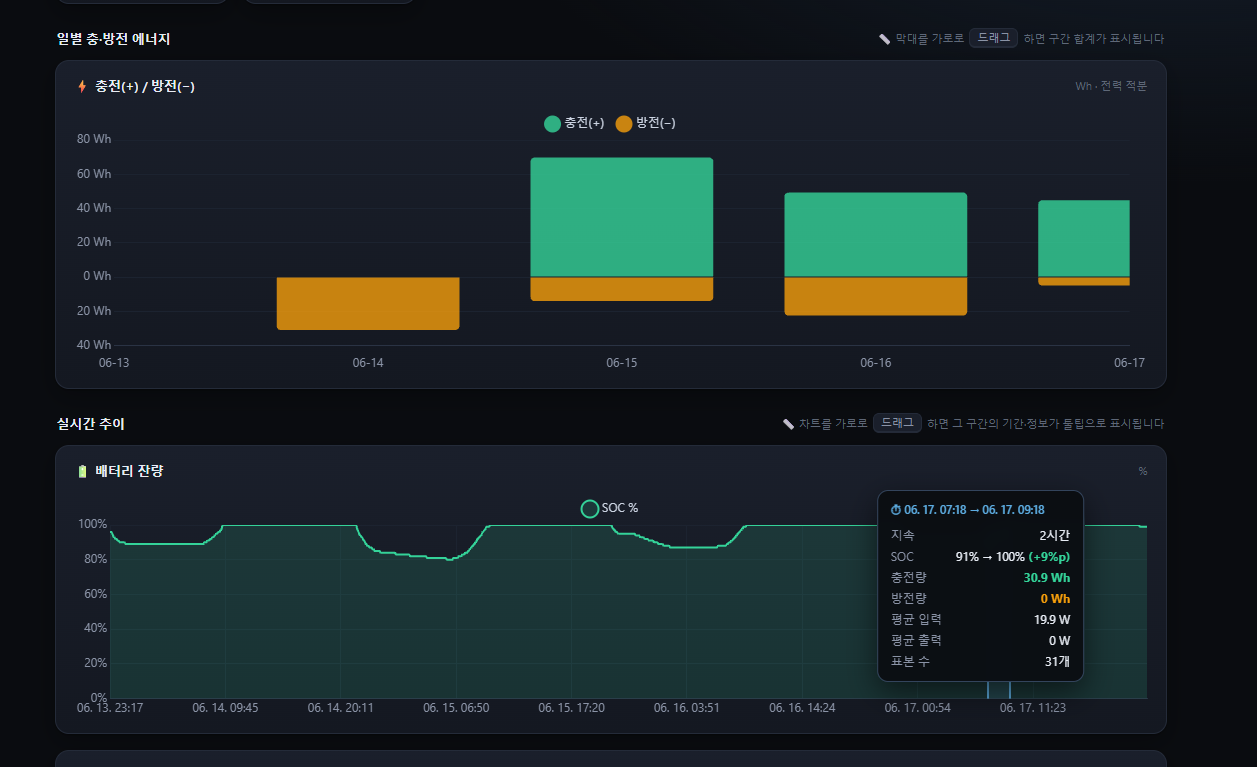The image size is (1257, 767).
Task: Click the 06. 16. 03:51 time label
Action: 687,708
